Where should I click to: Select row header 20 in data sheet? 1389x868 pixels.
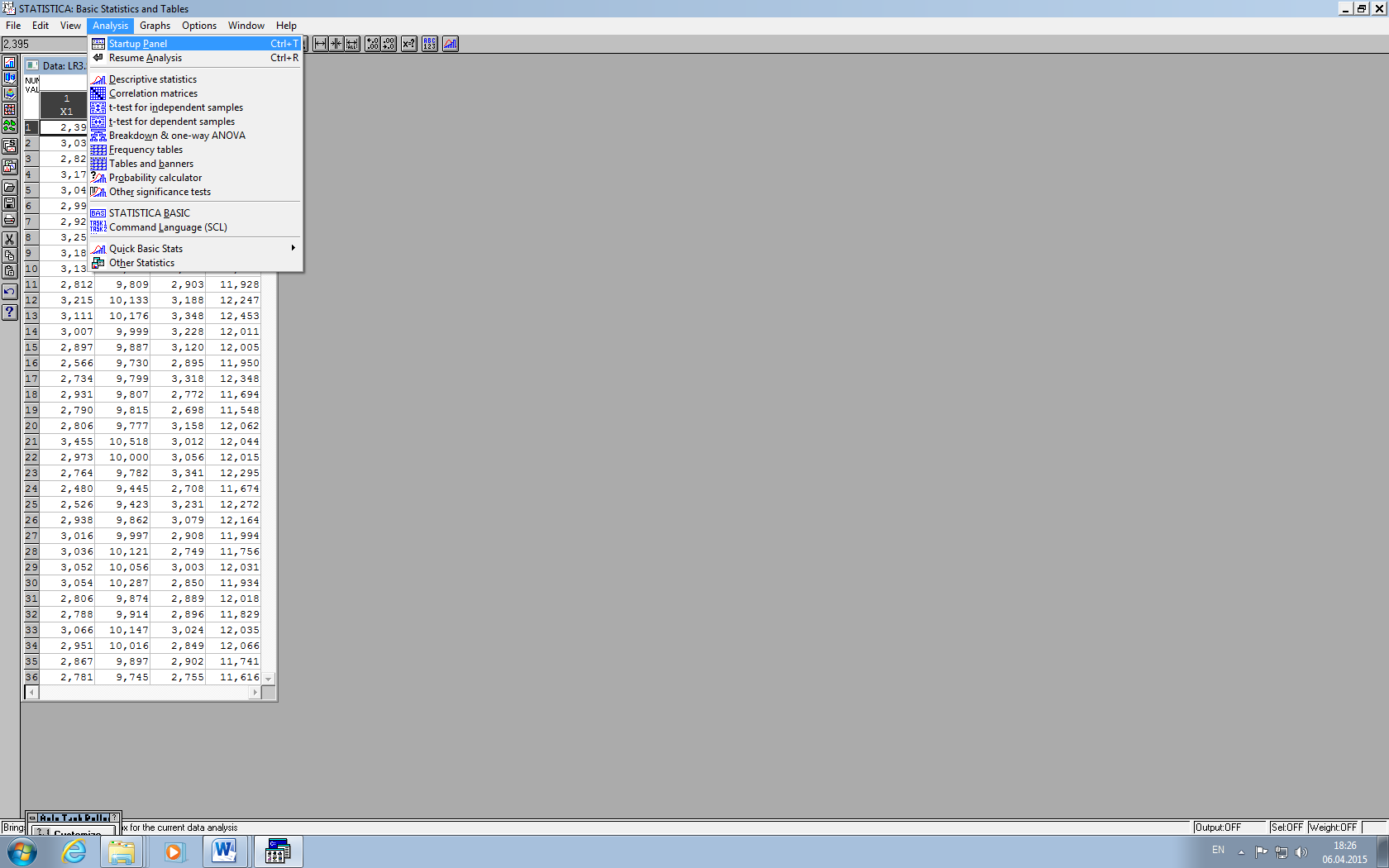pos(31,427)
